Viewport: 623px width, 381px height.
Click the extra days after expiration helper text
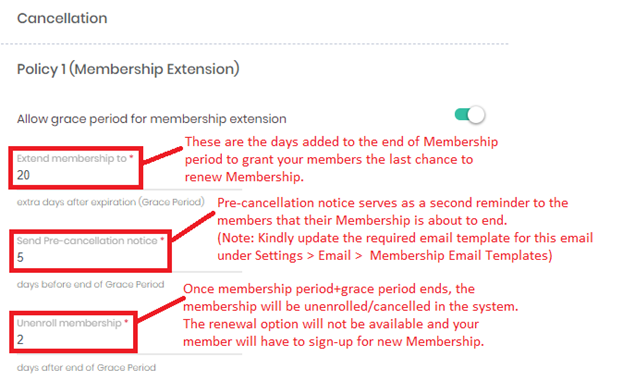click(110, 202)
